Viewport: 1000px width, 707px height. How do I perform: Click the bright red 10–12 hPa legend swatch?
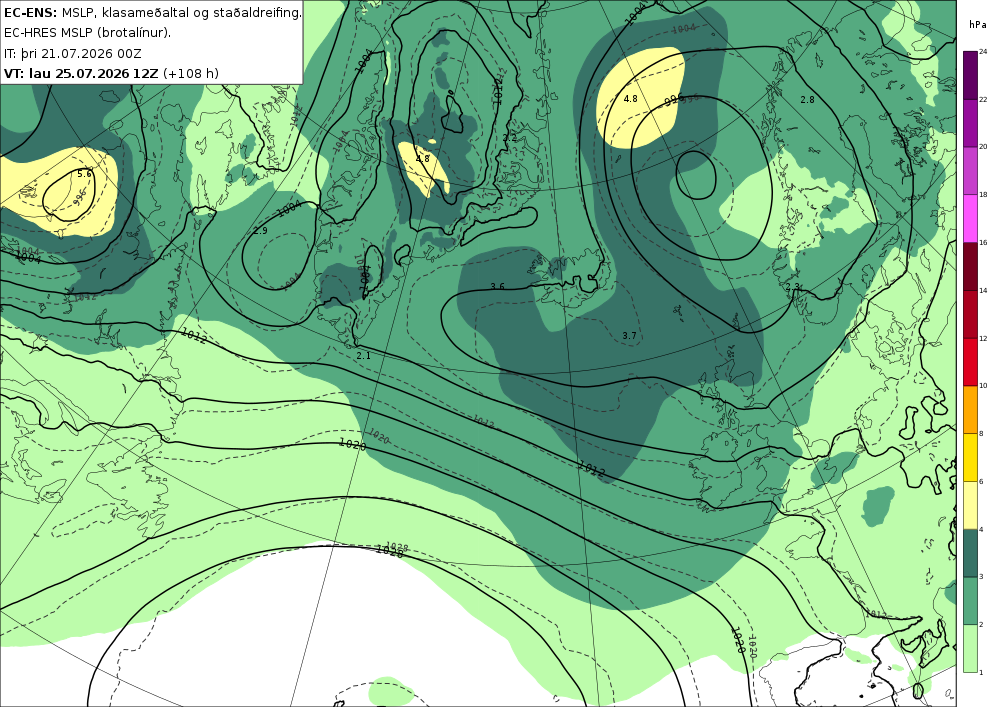(x=970, y=362)
